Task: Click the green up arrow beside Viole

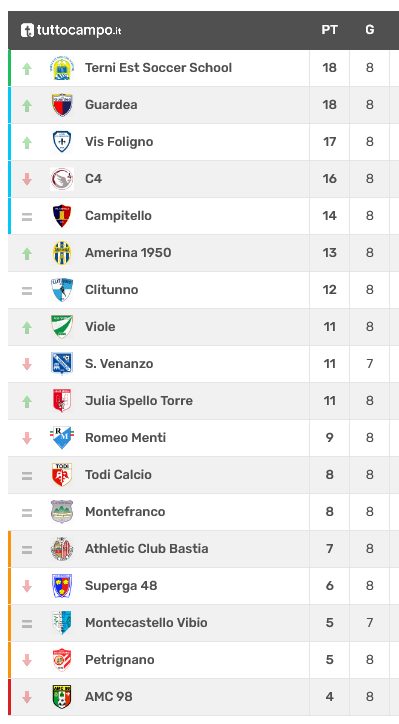Action: click(x=27, y=327)
